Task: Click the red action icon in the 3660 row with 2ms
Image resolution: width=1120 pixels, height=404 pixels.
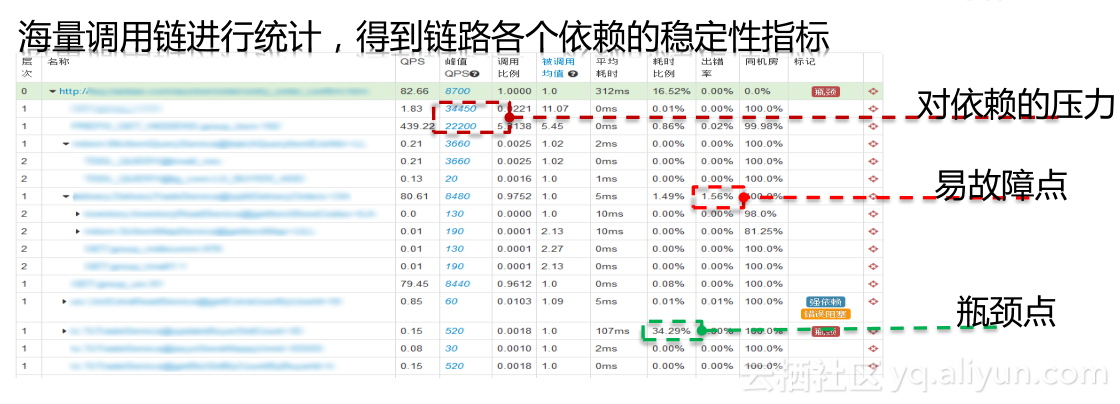Action: [873, 143]
